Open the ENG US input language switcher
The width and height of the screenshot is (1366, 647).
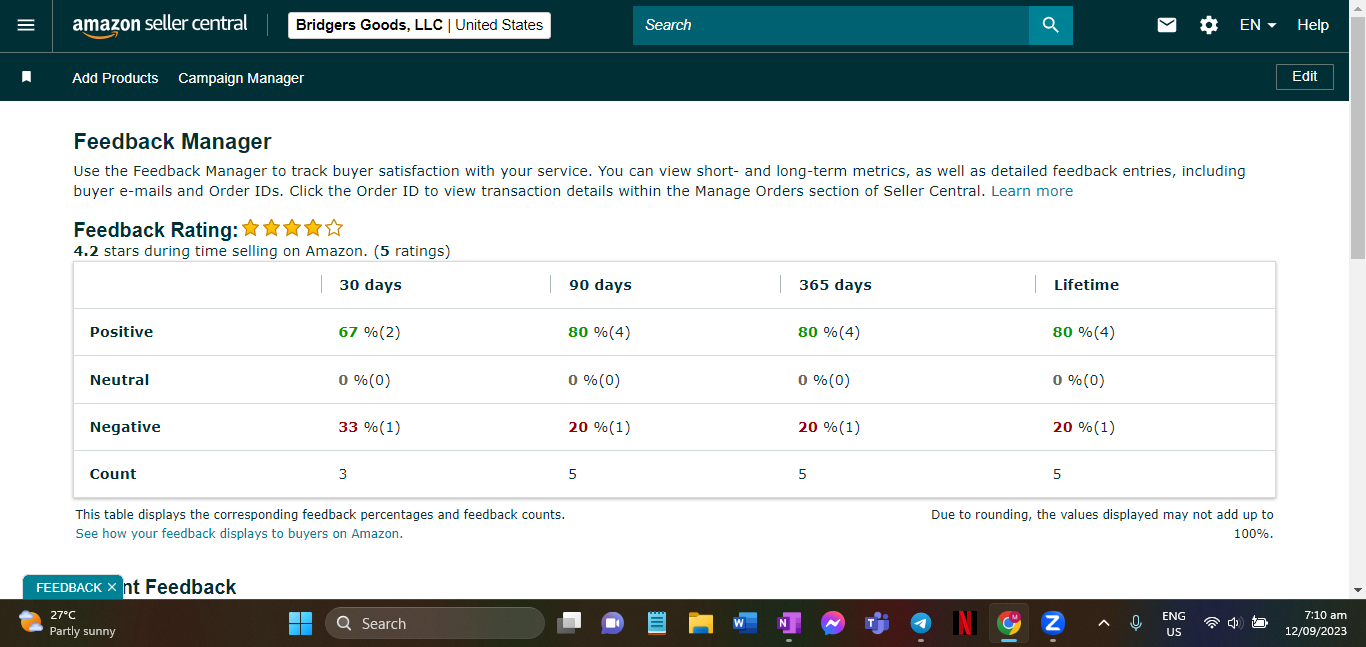(x=1174, y=624)
